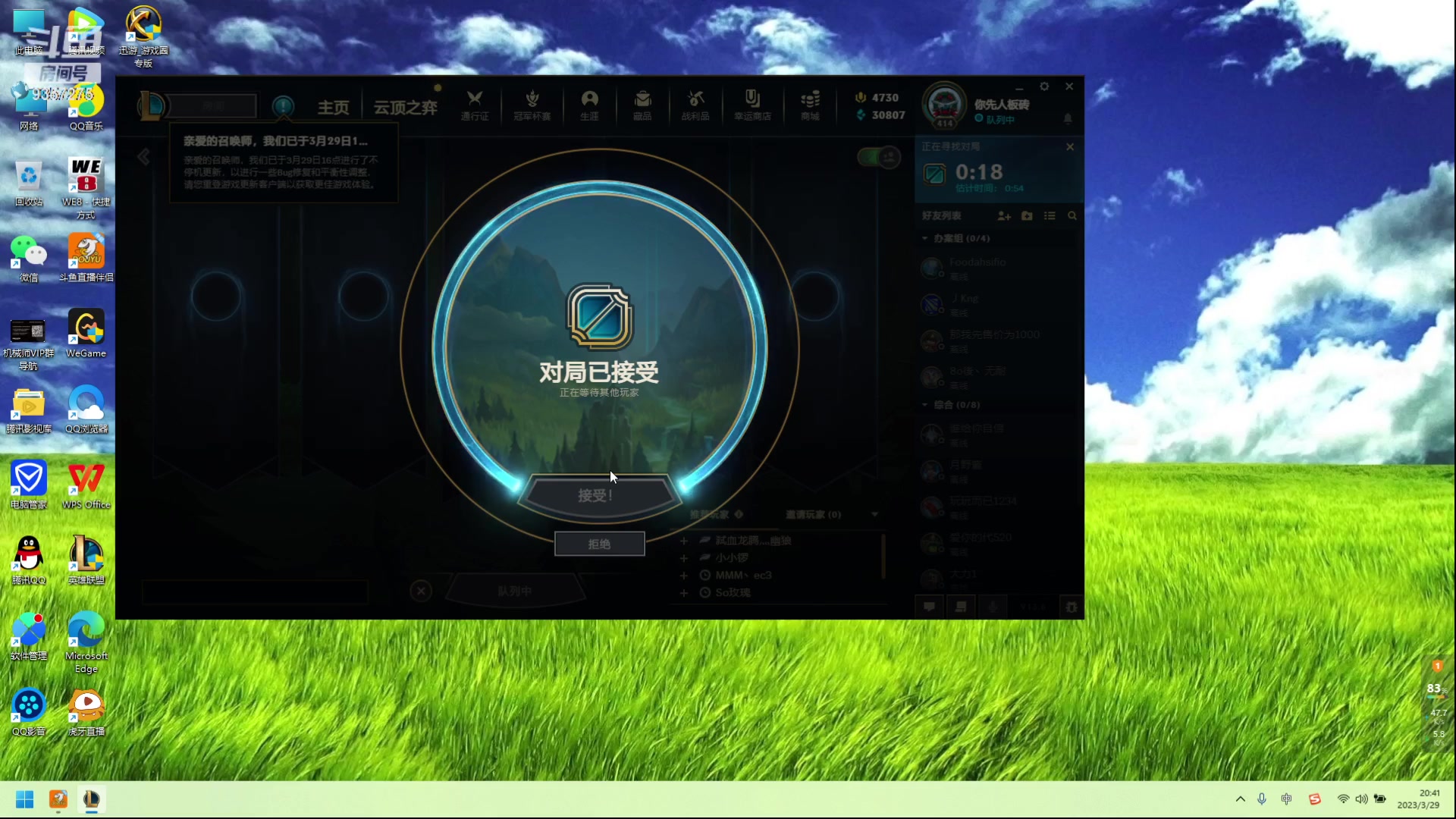The image size is (1456, 819).
Task: Open 虎牙直播 desktop icon
Action: [x=86, y=713]
